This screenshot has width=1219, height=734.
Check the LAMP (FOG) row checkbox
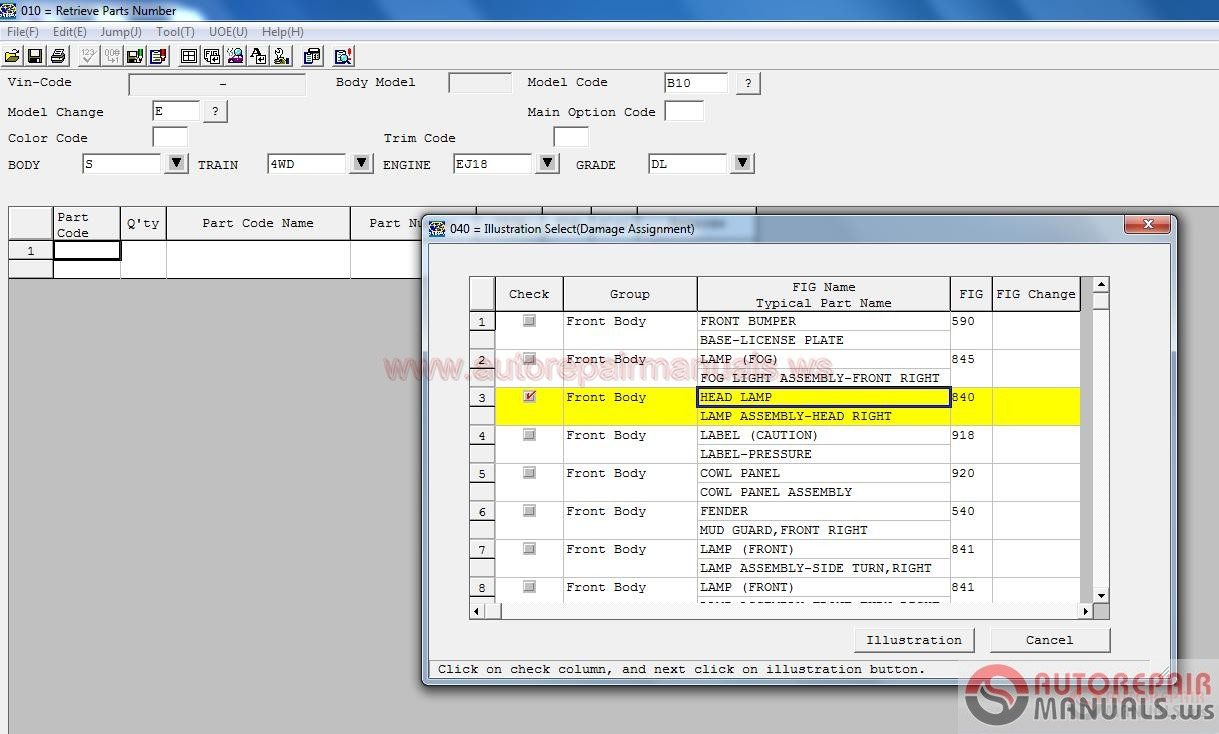pyautogui.click(x=529, y=359)
